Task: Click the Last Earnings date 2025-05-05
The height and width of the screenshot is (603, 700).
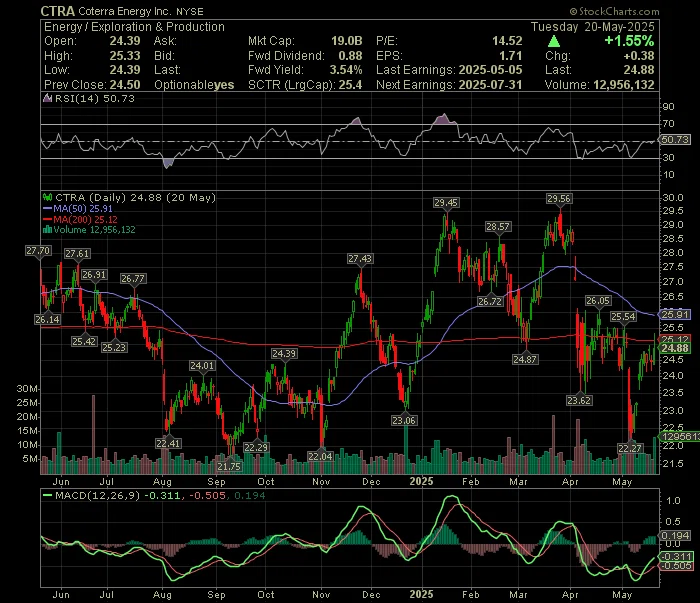Action: [490, 70]
